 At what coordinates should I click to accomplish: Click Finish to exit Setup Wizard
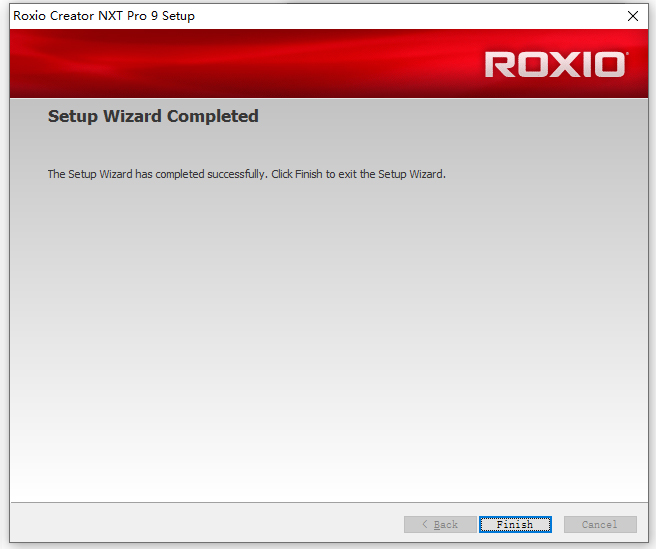click(x=515, y=524)
